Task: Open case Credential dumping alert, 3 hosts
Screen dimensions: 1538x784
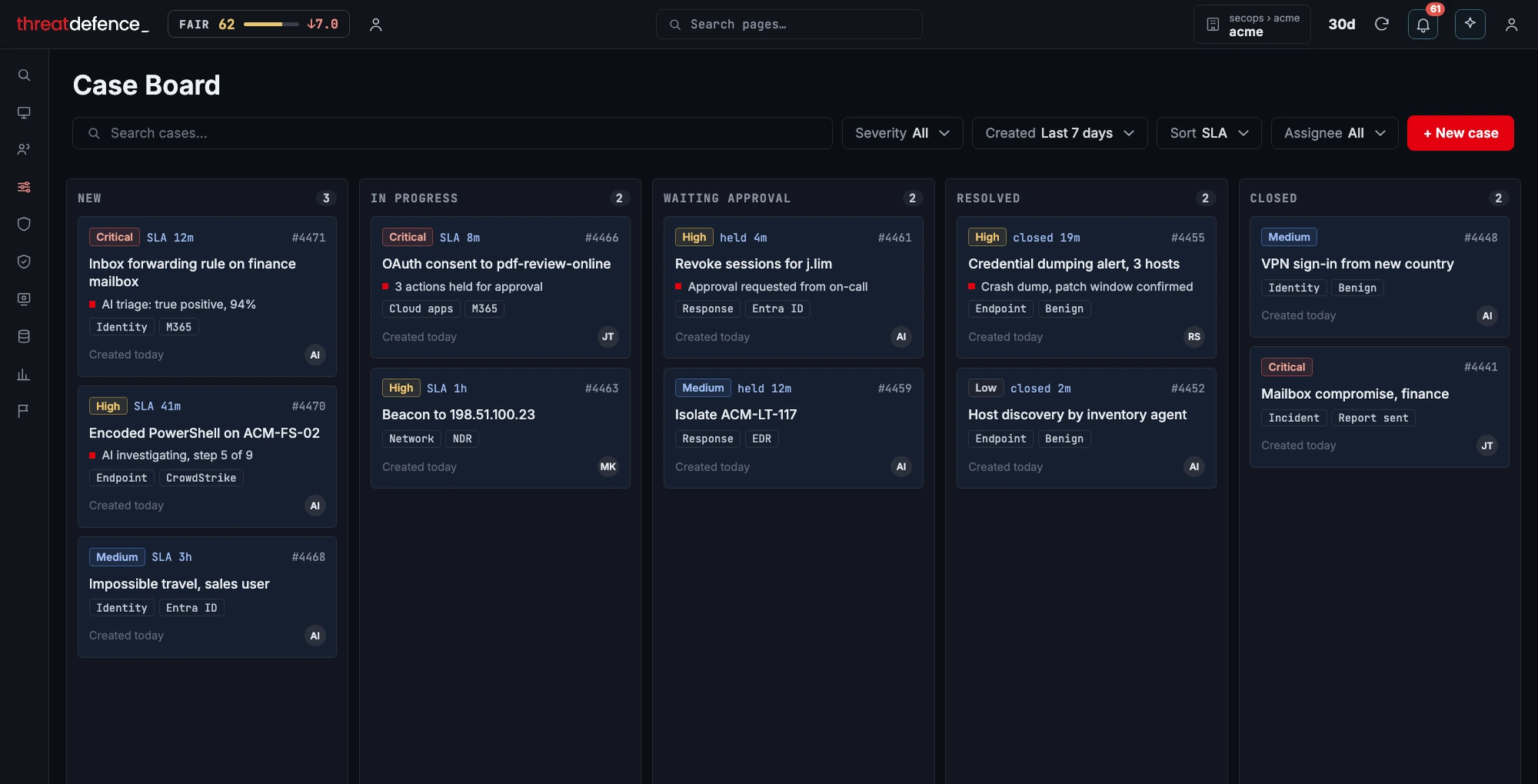Action: 1086,287
